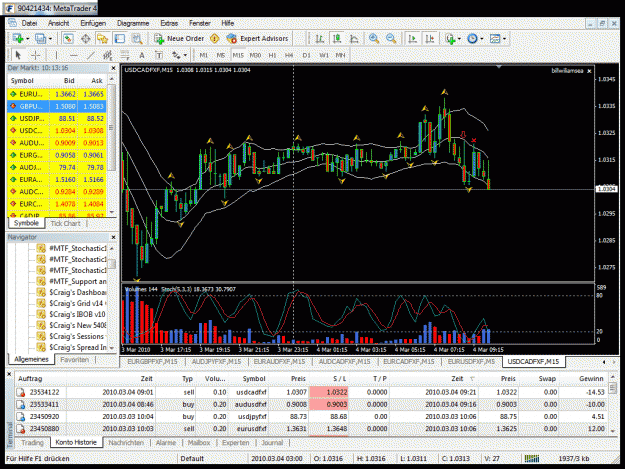The height and width of the screenshot is (469, 625).
Task: Open MetaEditor from the toolbar
Action: click(214, 39)
